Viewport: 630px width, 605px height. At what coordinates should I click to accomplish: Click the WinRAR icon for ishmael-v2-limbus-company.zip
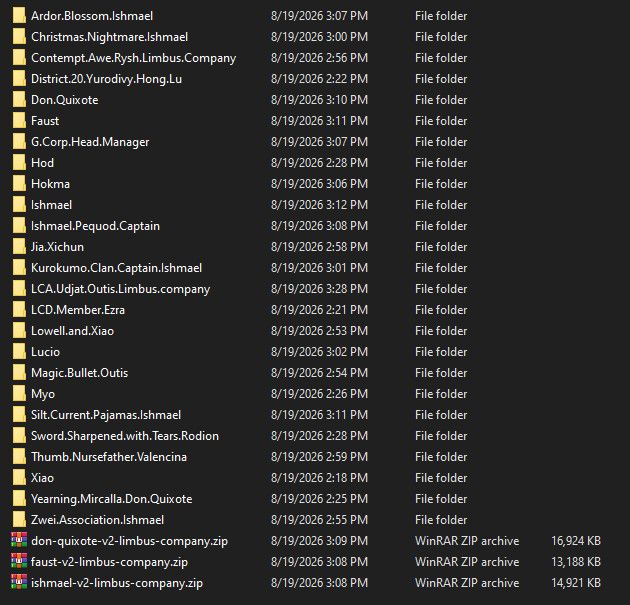pyautogui.click(x=19, y=583)
